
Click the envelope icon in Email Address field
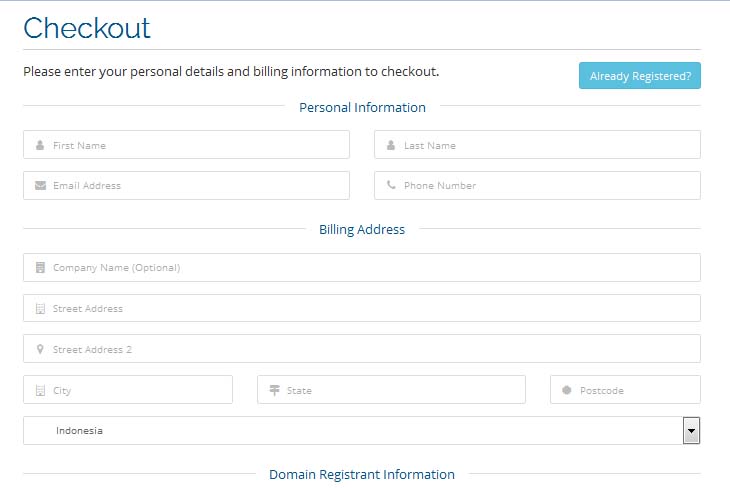coord(40,185)
